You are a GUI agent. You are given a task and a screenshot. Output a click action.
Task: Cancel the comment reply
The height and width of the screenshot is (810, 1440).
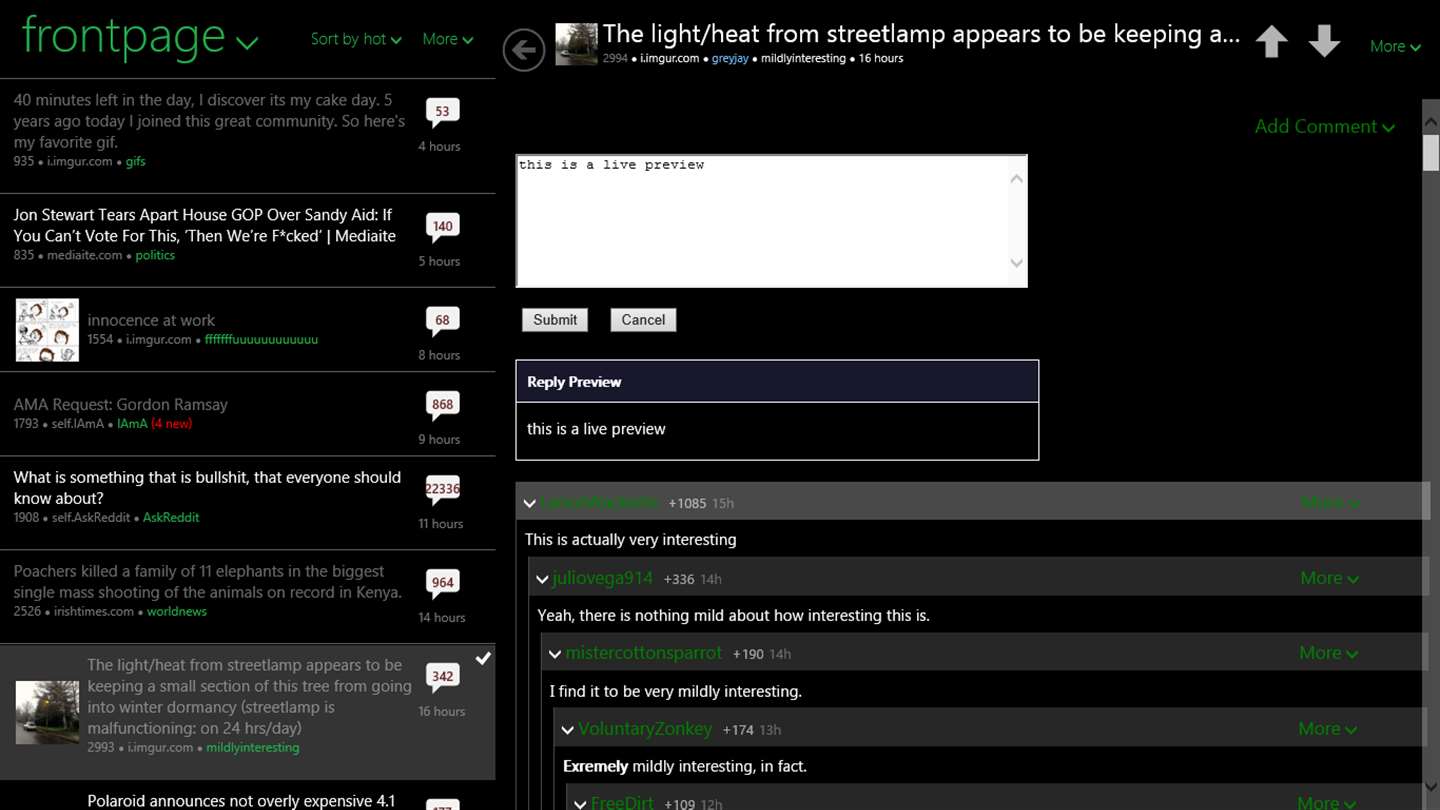point(643,320)
